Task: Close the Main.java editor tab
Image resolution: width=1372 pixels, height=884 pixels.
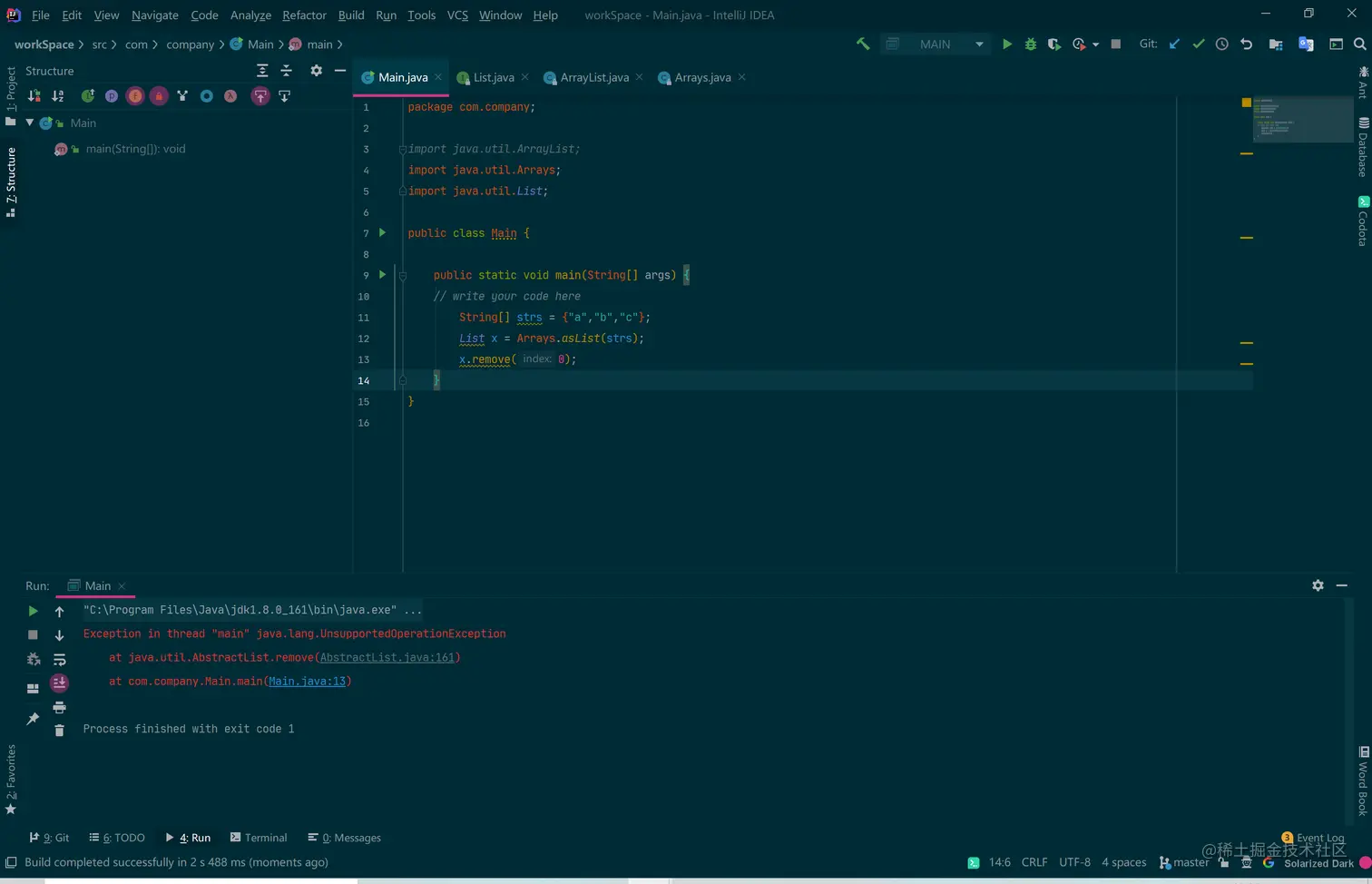Action: [438, 77]
